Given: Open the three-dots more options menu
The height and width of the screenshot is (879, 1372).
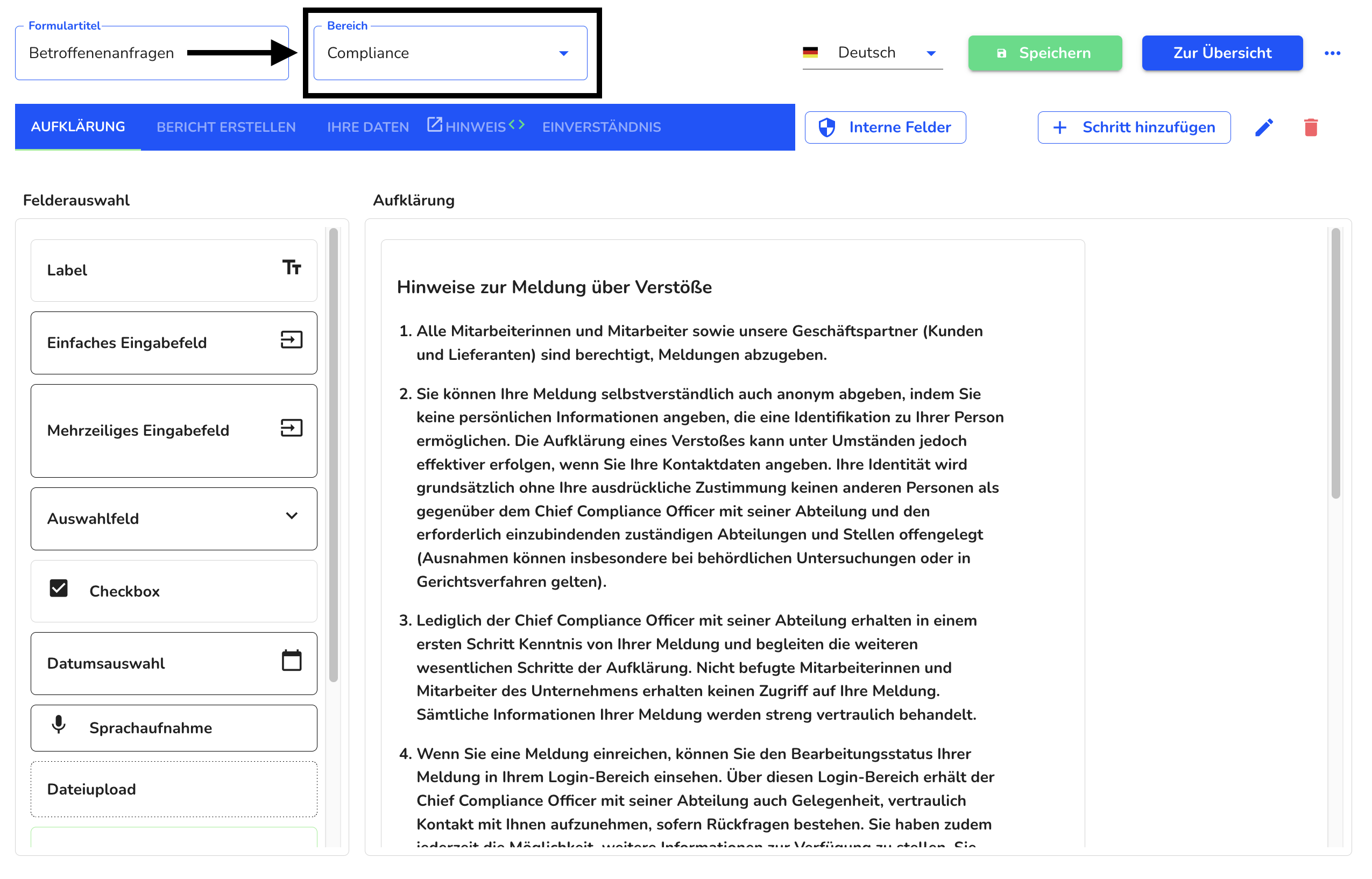Looking at the screenshot, I should click(x=1332, y=53).
